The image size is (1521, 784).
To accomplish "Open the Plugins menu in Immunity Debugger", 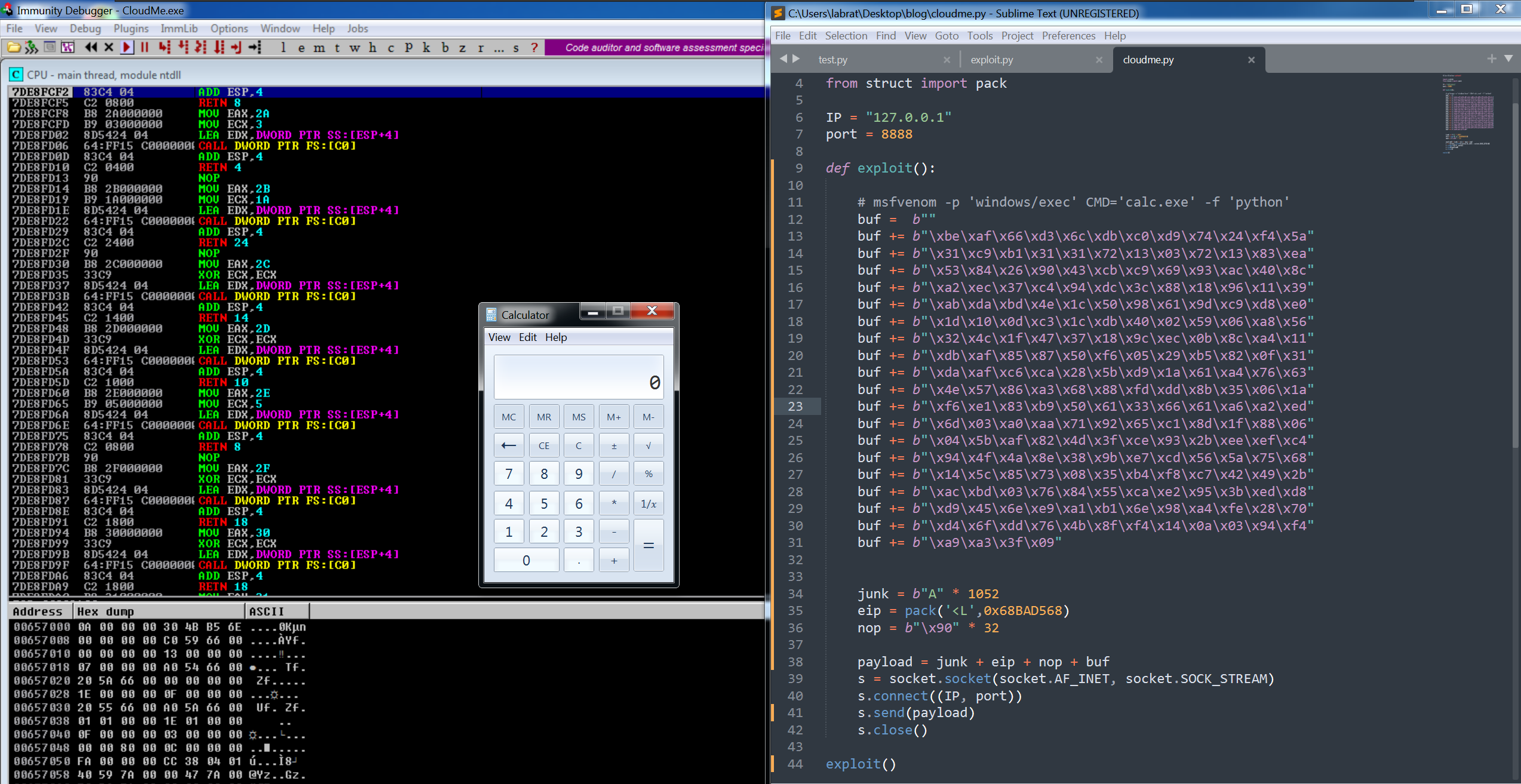I will pos(131,28).
